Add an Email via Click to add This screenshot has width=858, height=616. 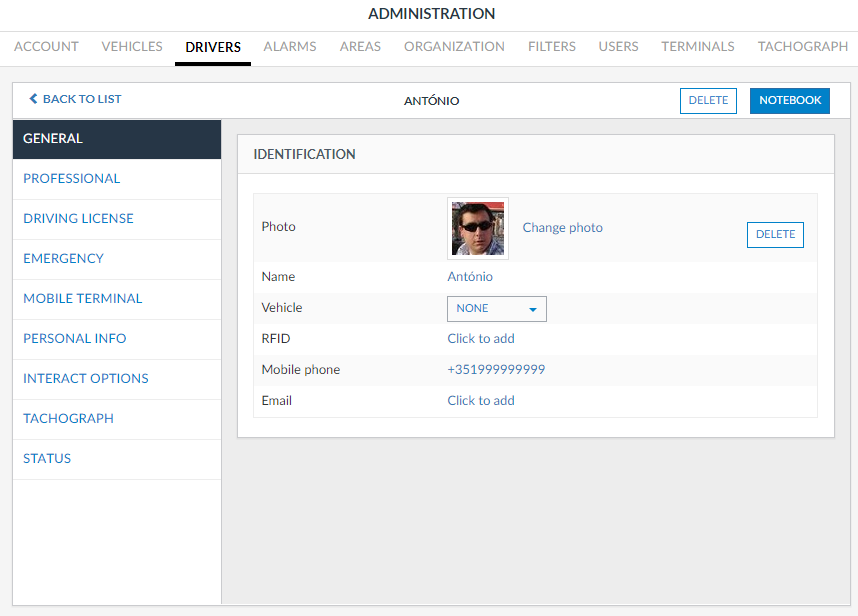(480, 401)
